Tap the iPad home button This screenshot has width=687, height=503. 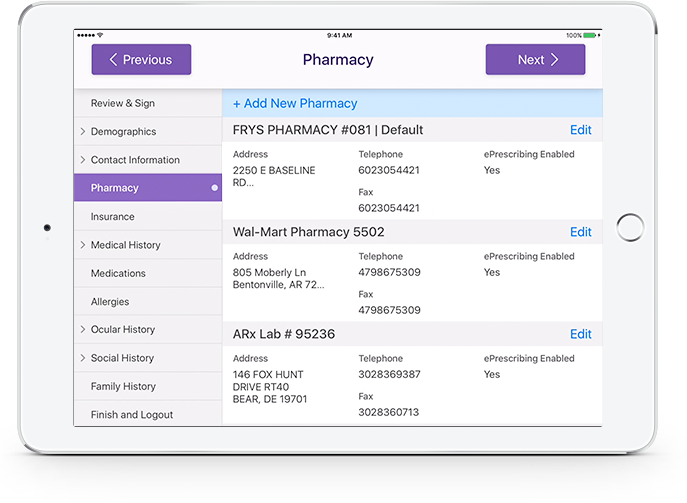(630, 227)
